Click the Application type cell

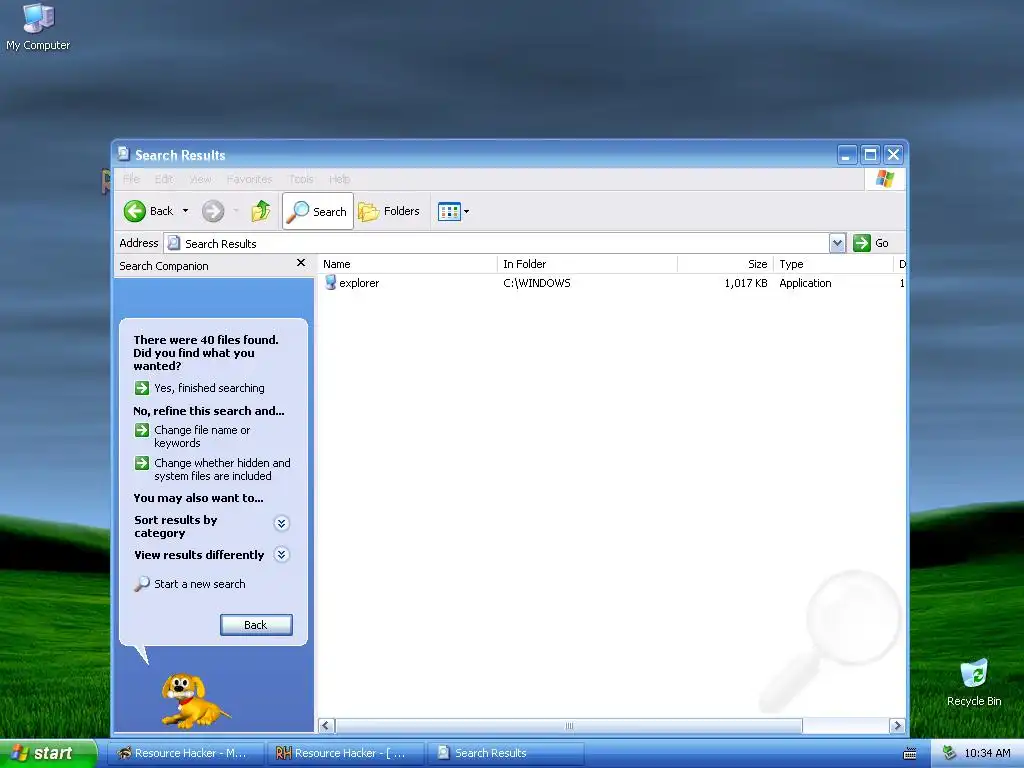click(805, 283)
